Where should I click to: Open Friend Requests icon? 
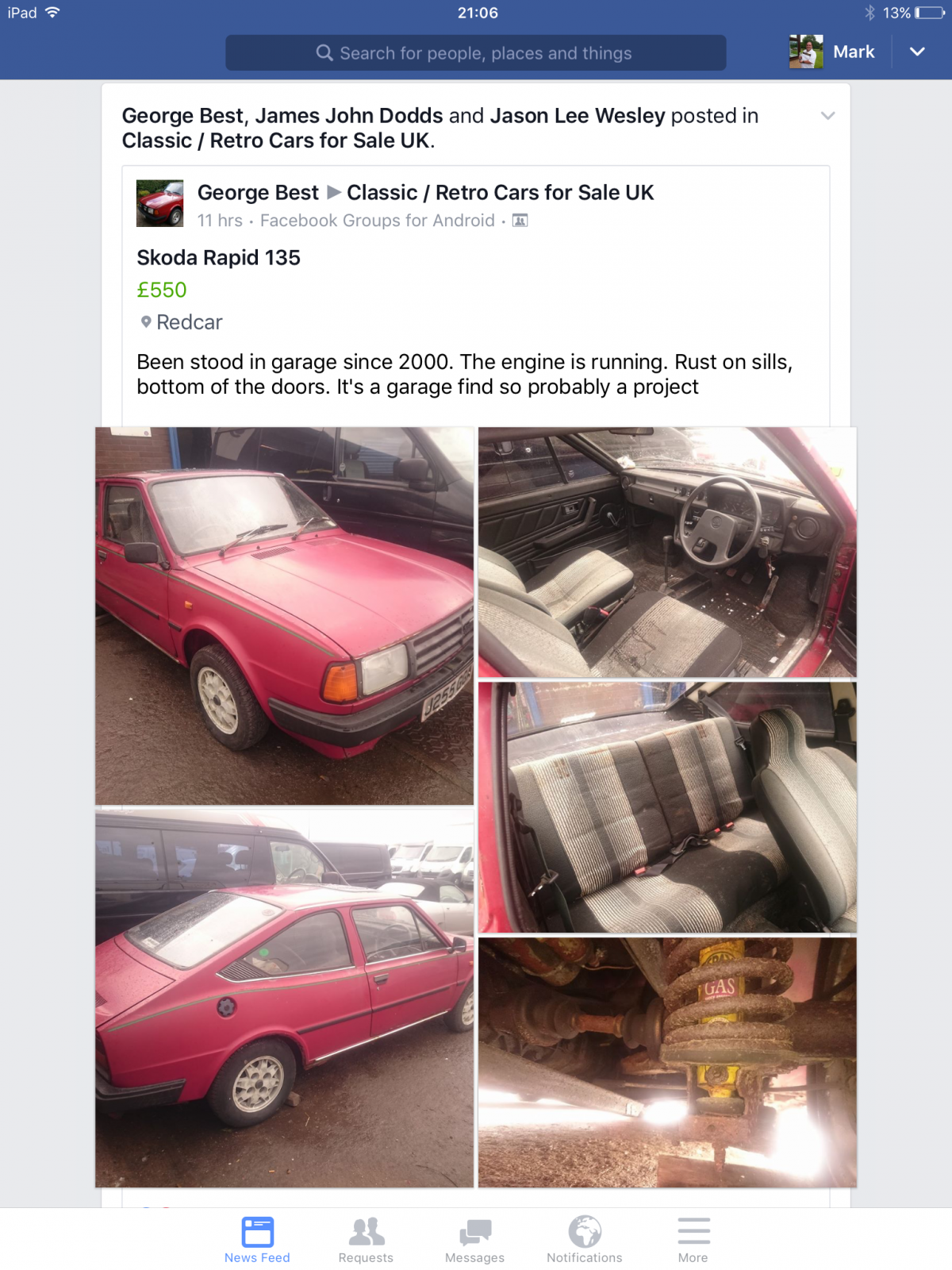click(x=366, y=1239)
